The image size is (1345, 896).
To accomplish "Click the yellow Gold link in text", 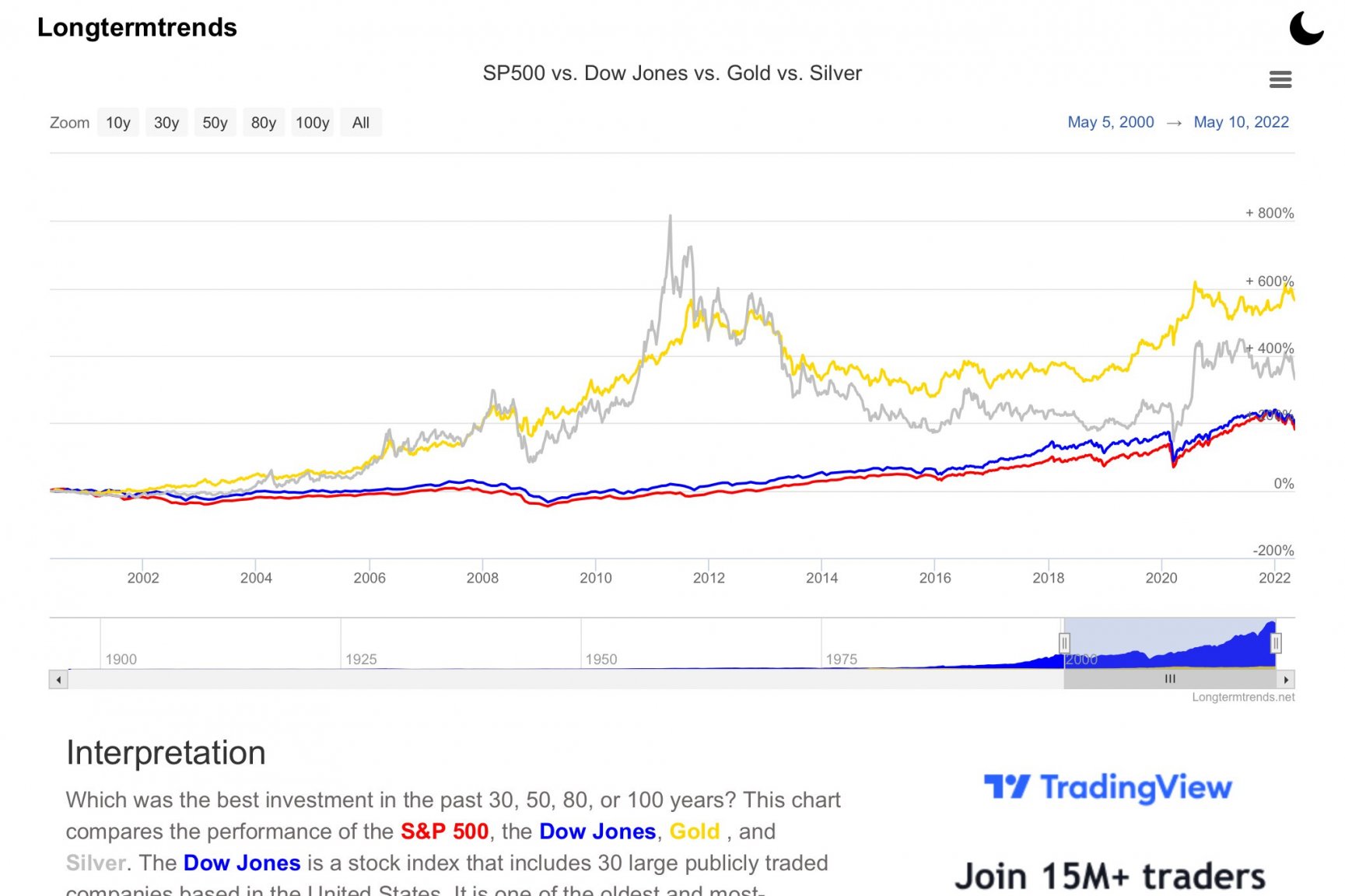I will point(694,831).
